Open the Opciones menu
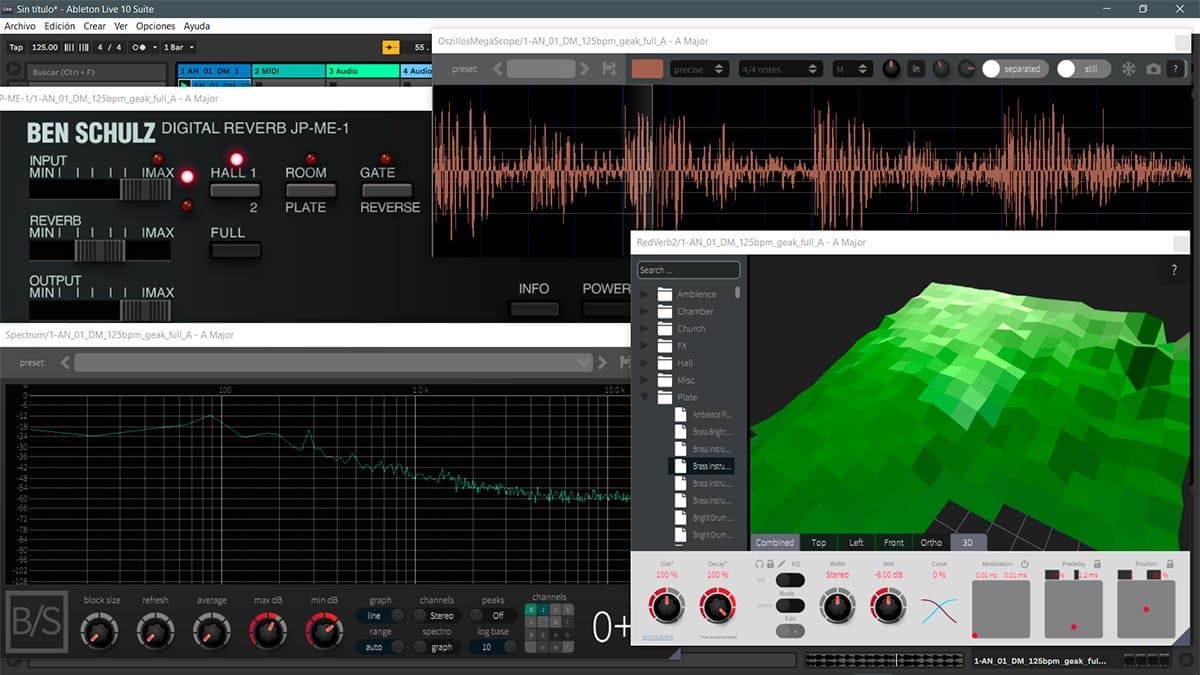The width and height of the screenshot is (1200, 675). coord(155,26)
